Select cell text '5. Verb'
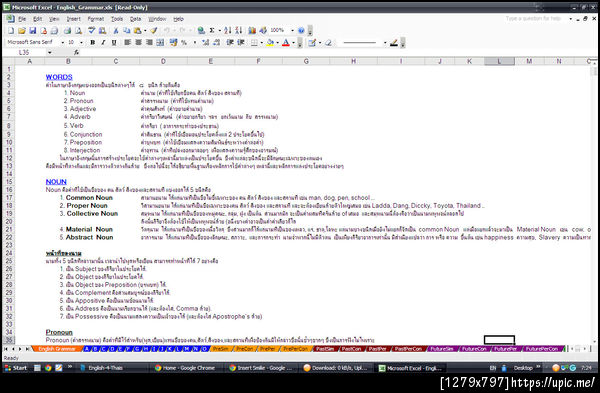Viewport: 600px width, 393px height. (73, 126)
